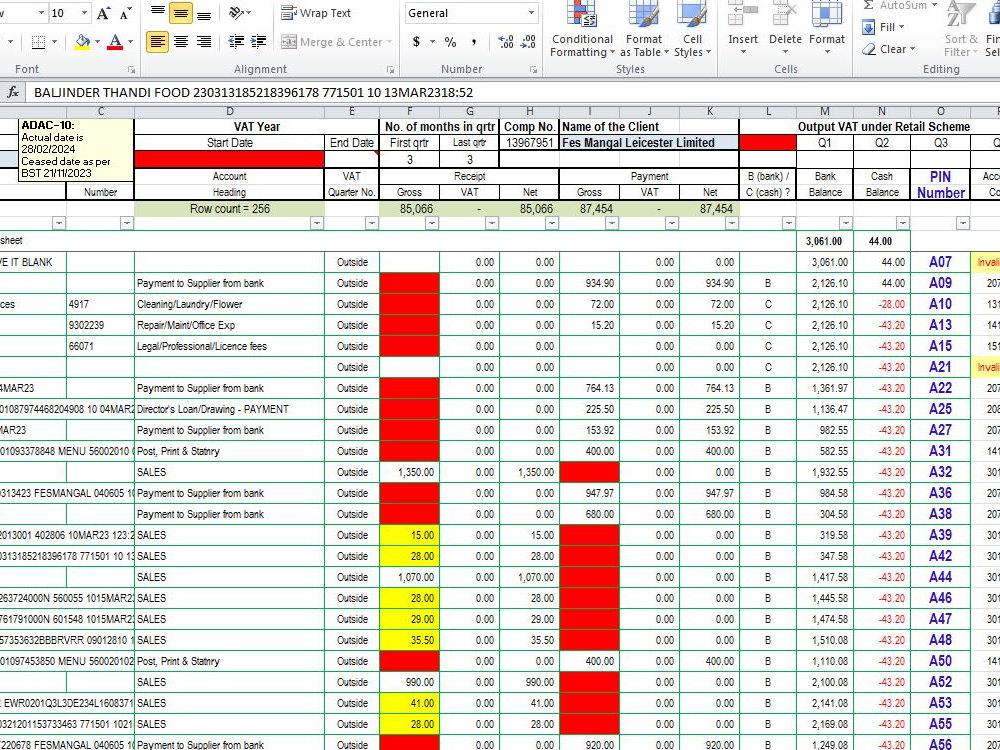This screenshot has width=1000, height=750.
Task: Open PIN Number filter dropdown
Action: click(x=962, y=223)
